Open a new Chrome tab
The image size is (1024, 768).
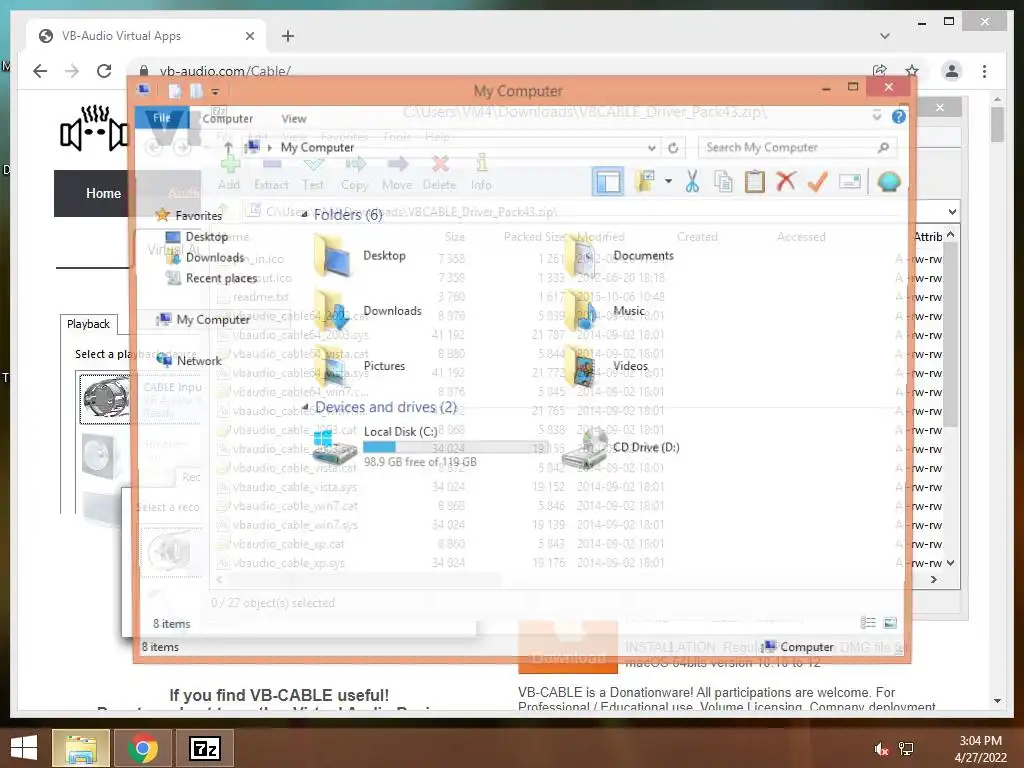click(288, 36)
